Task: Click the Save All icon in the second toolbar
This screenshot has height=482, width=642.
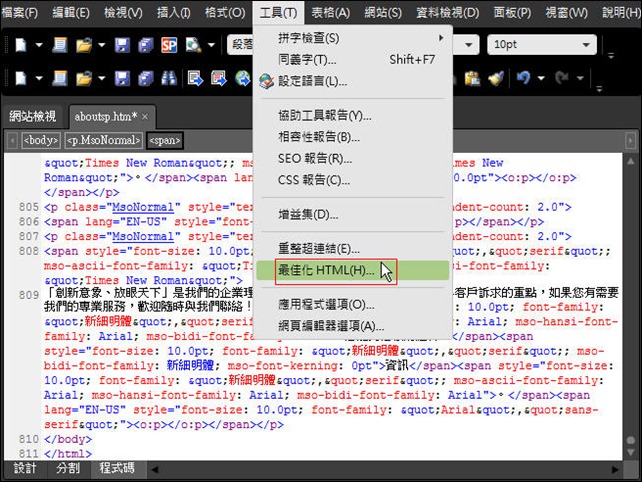Action: tap(145, 78)
